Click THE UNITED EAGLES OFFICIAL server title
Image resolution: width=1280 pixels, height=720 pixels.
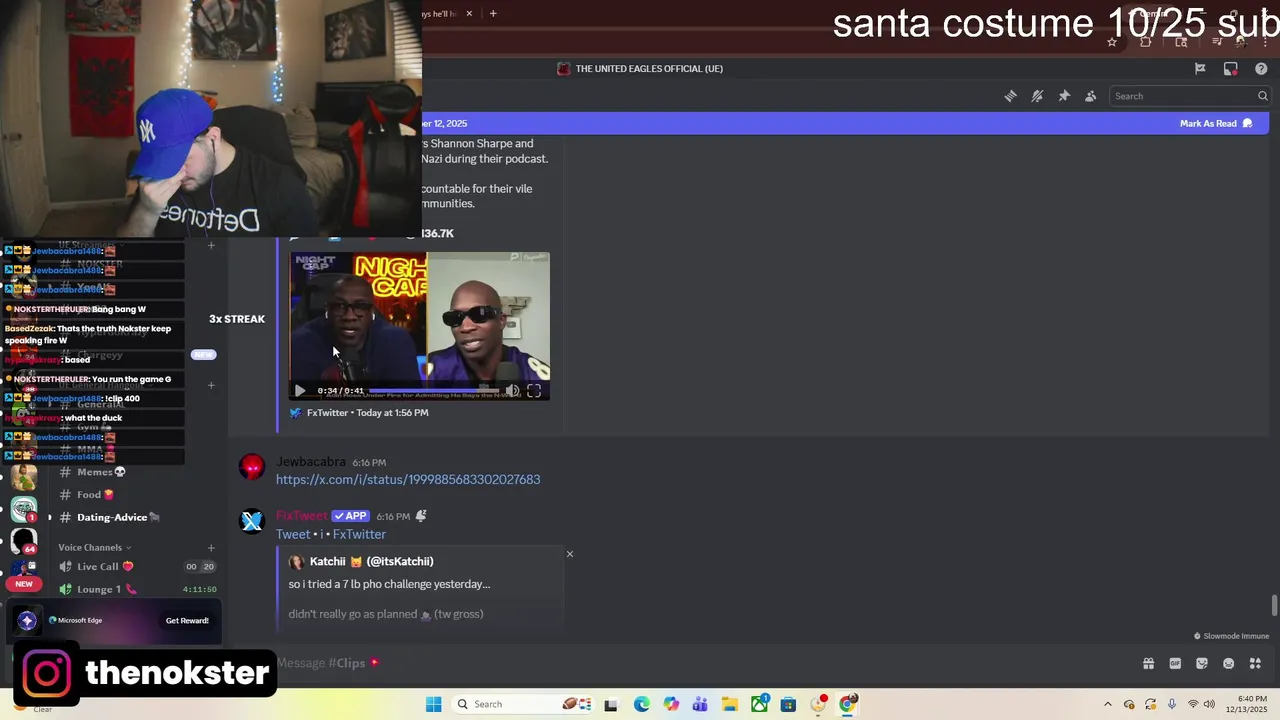coord(649,68)
